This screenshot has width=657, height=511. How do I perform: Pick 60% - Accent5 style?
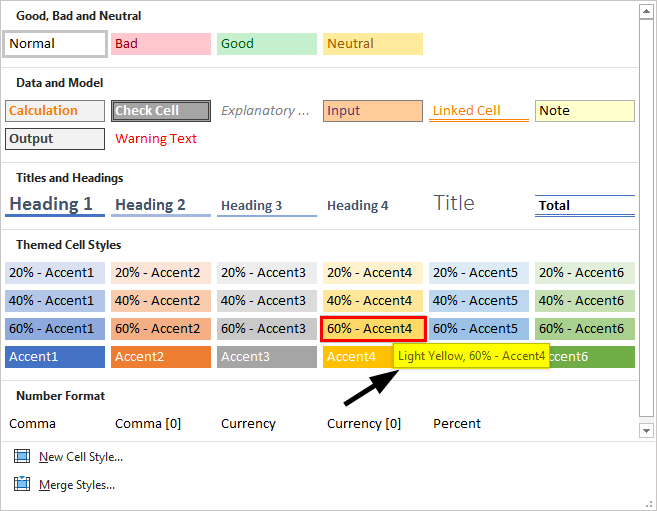479,329
